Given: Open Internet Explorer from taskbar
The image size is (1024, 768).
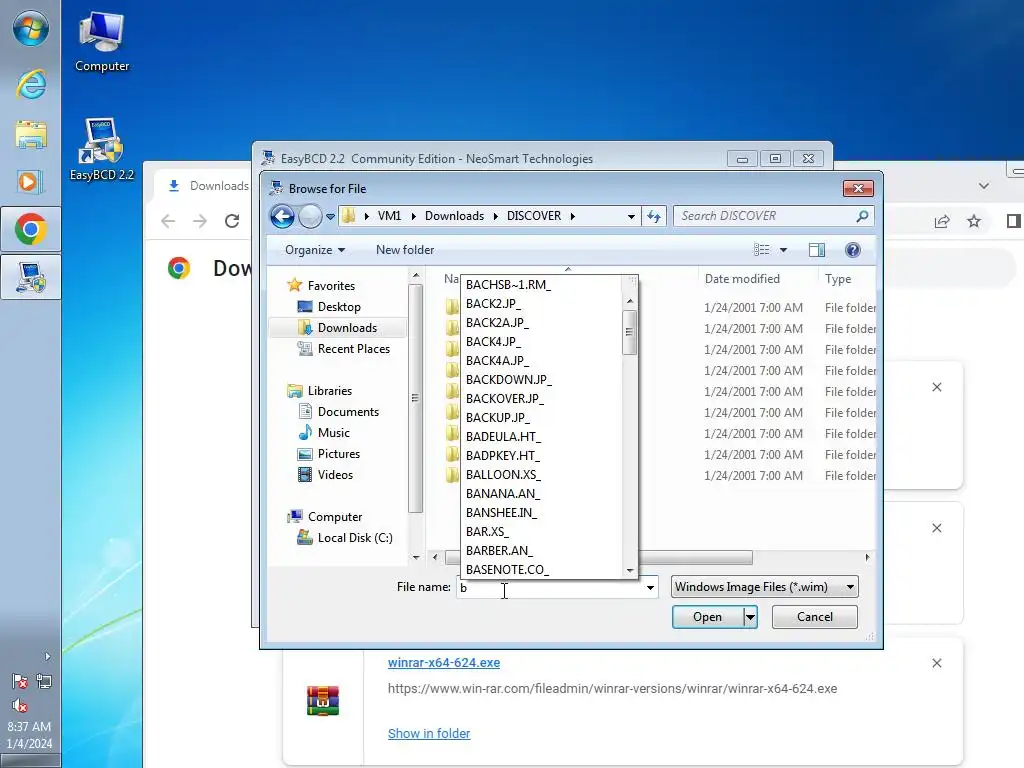Looking at the screenshot, I should click(31, 84).
